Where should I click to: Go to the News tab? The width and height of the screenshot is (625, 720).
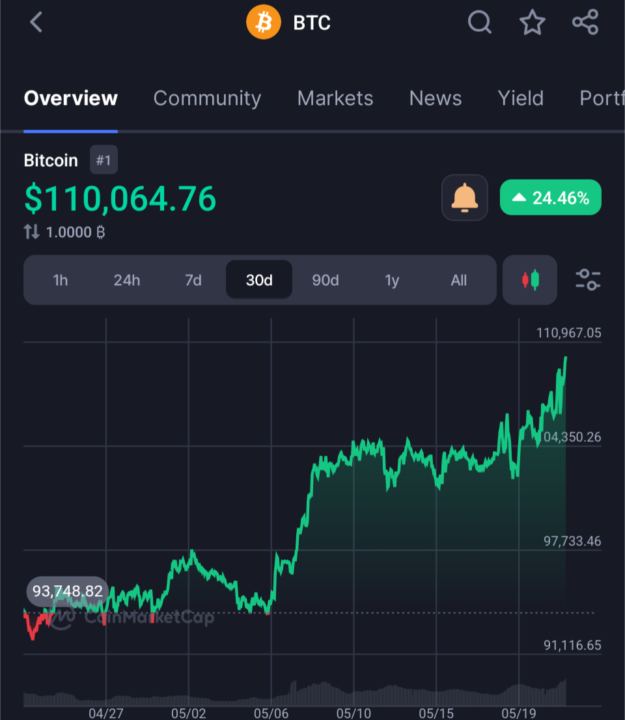[x=435, y=98]
